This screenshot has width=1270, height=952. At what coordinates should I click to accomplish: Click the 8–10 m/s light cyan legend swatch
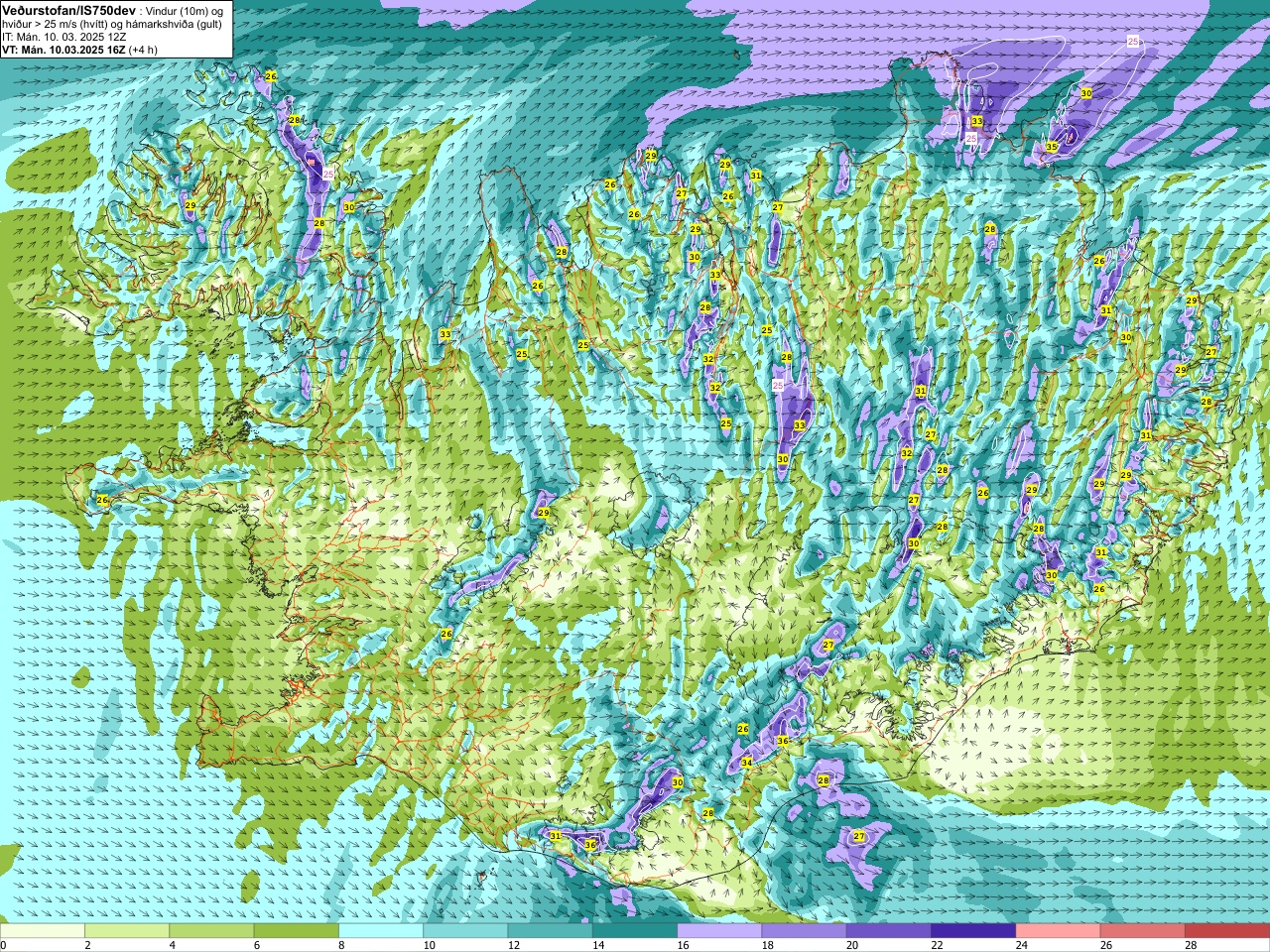(x=381, y=930)
